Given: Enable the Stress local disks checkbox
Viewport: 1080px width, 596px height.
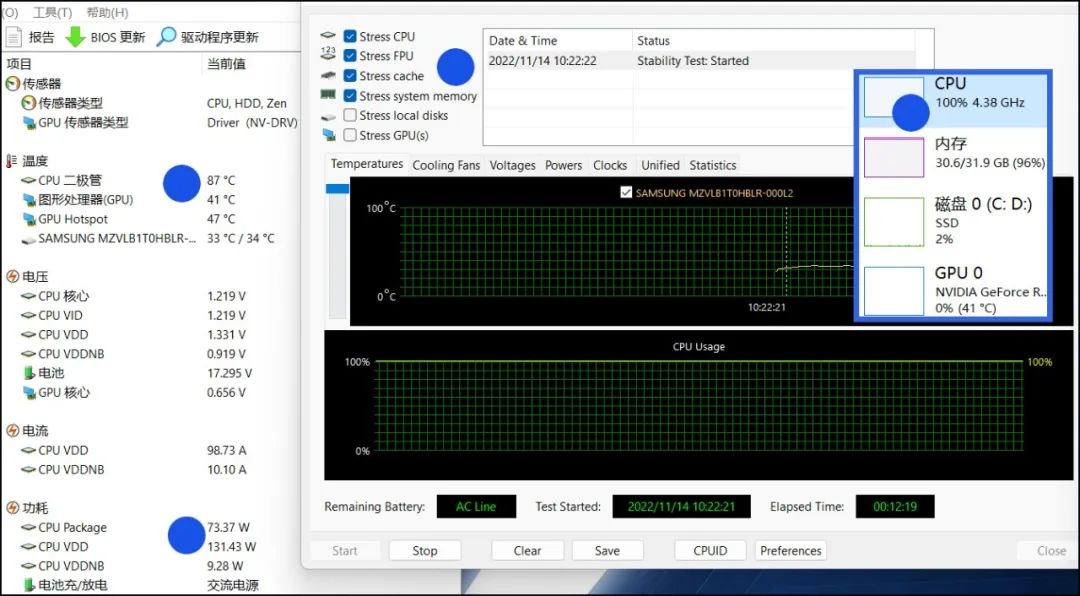Looking at the screenshot, I should click(x=350, y=115).
